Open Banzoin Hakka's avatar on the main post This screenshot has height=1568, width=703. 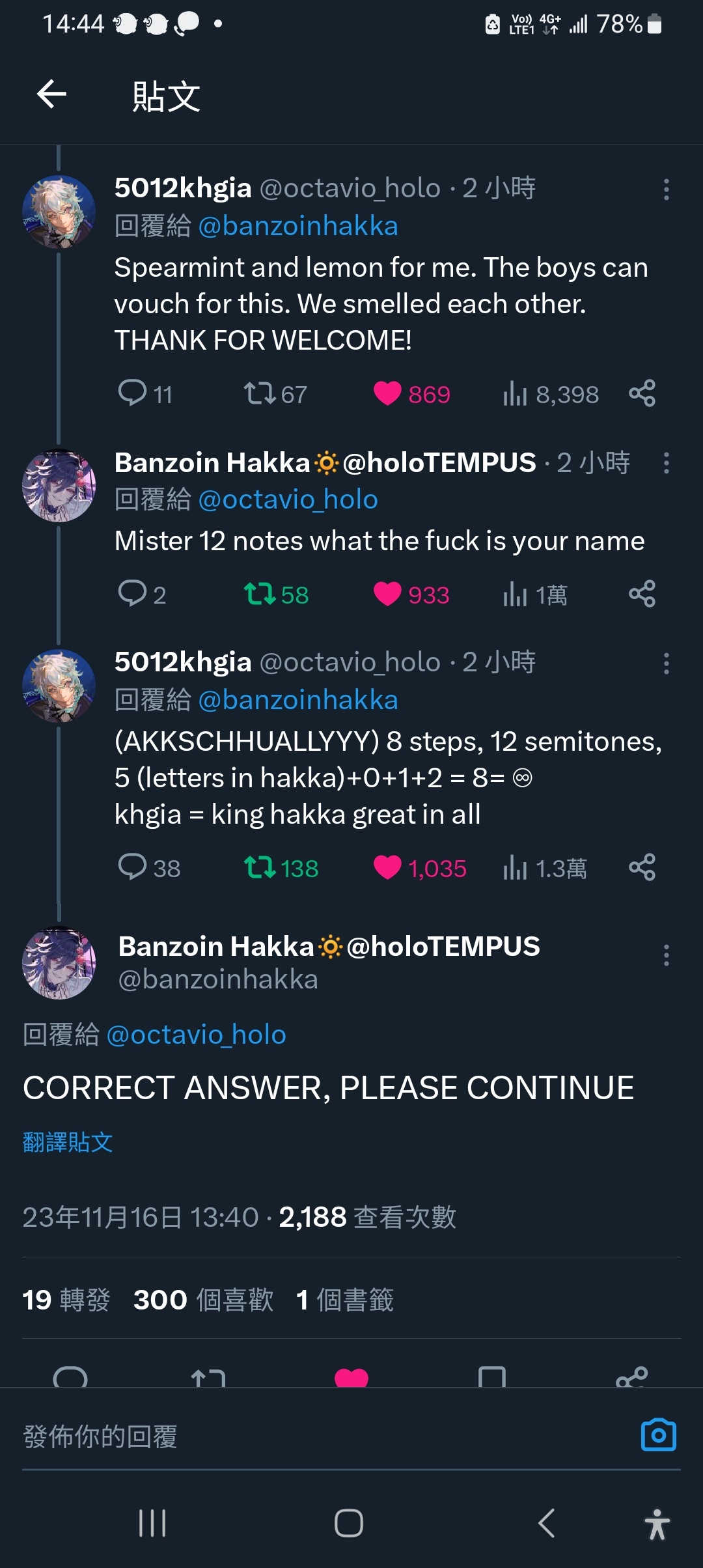(59, 962)
